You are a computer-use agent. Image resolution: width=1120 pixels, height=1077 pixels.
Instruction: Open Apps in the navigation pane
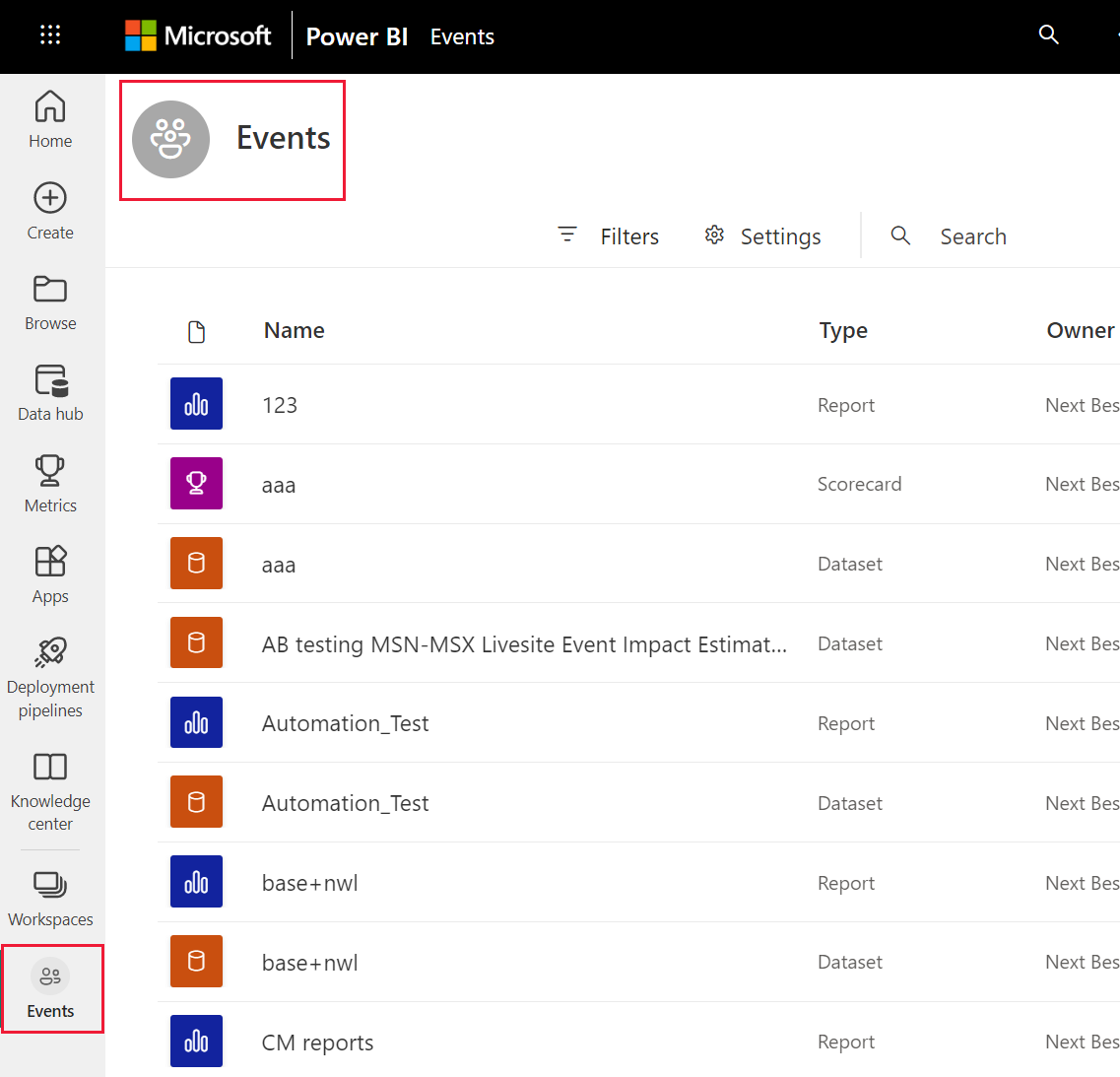pos(50,575)
